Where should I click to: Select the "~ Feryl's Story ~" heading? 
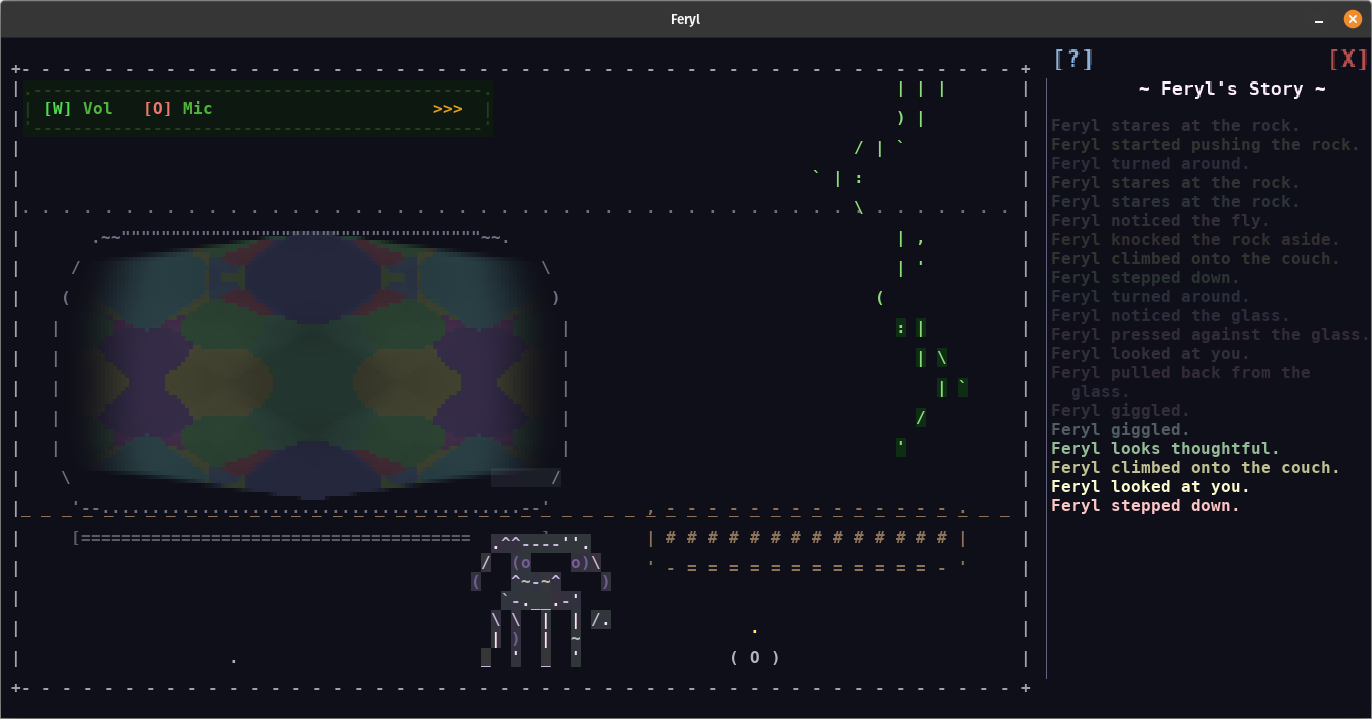pyautogui.click(x=1233, y=89)
